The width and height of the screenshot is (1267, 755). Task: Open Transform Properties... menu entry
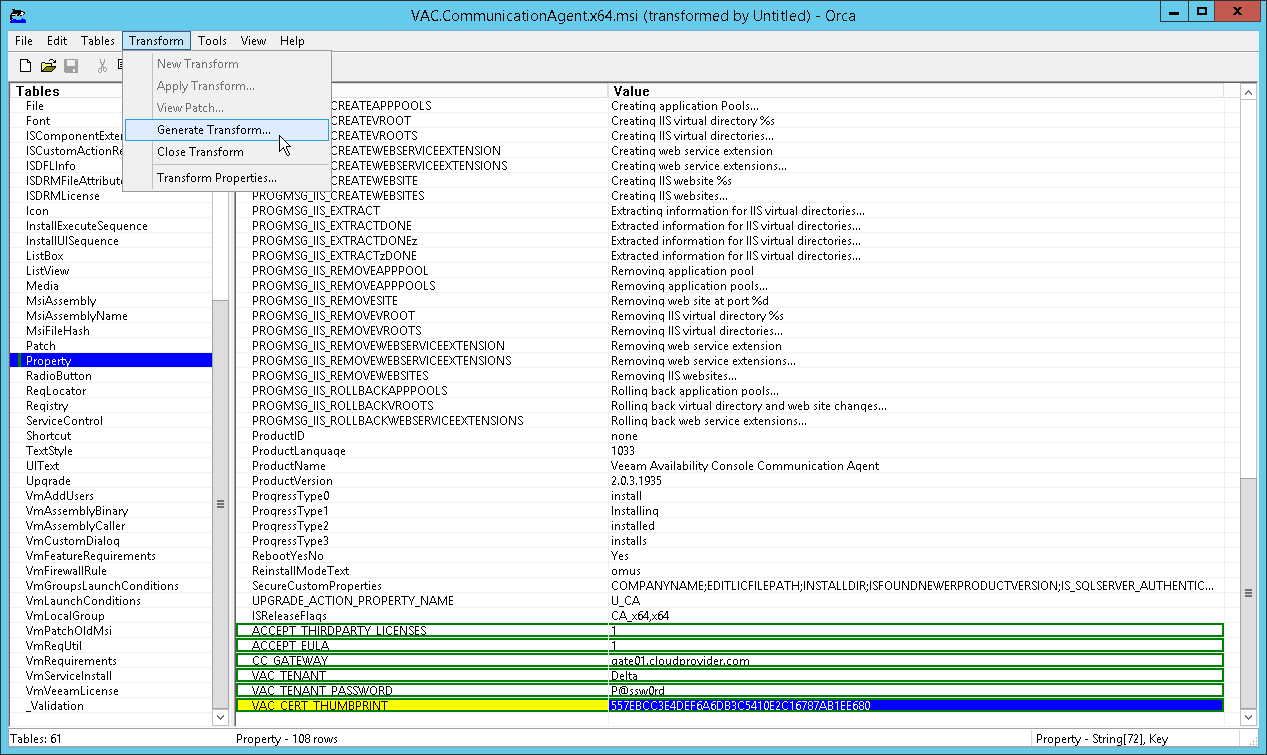[227, 178]
